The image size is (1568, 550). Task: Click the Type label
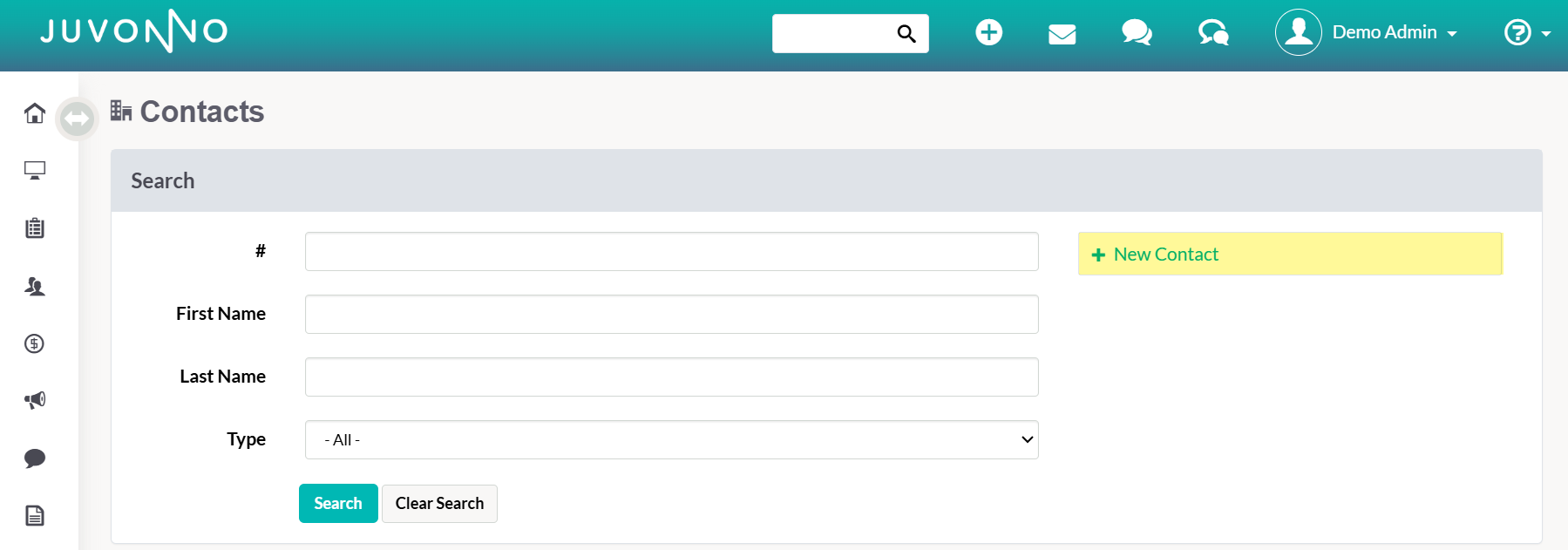[x=246, y=438]
